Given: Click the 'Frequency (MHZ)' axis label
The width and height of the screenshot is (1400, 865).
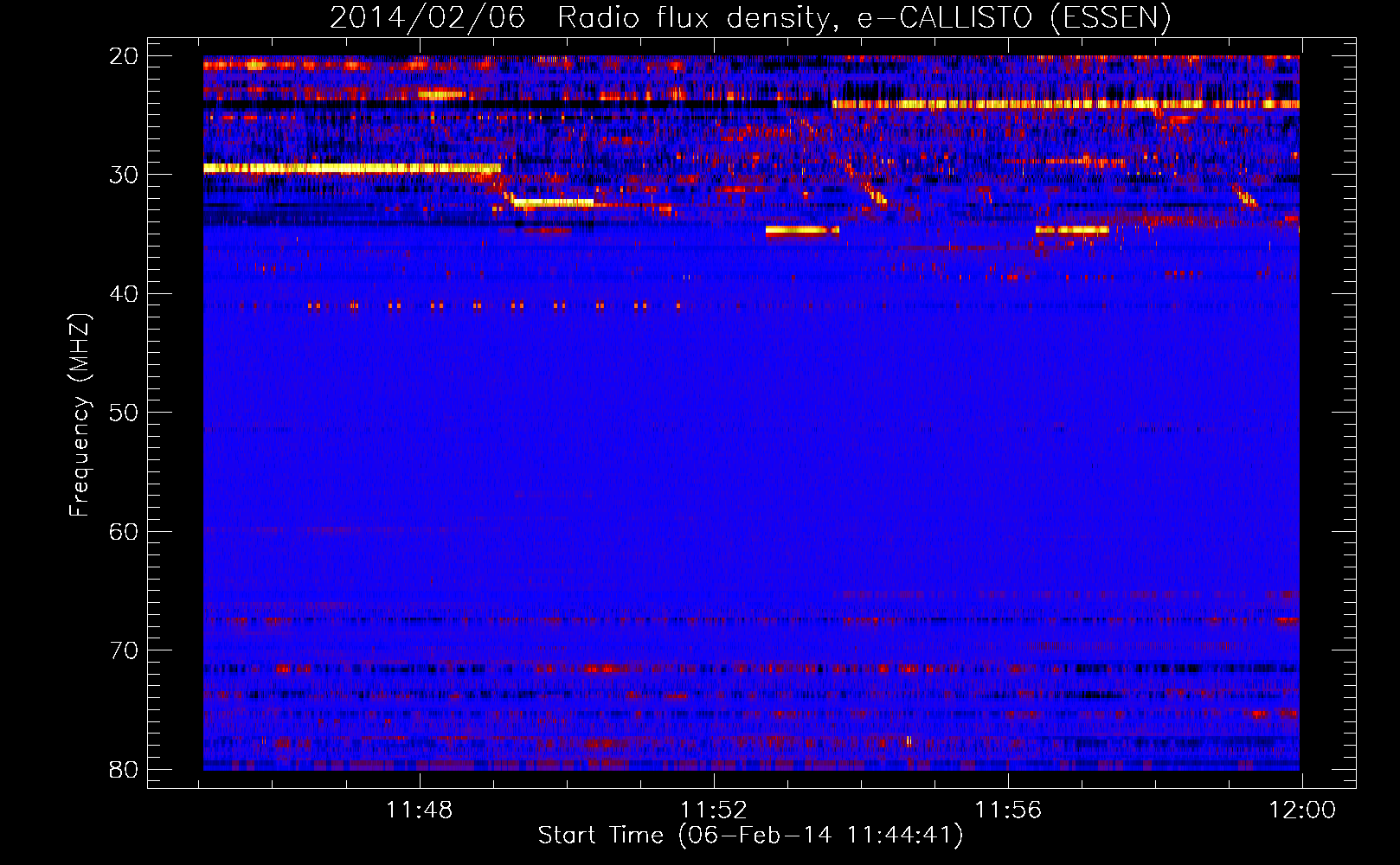Looking at the screenshot, I should pos(80,415).
